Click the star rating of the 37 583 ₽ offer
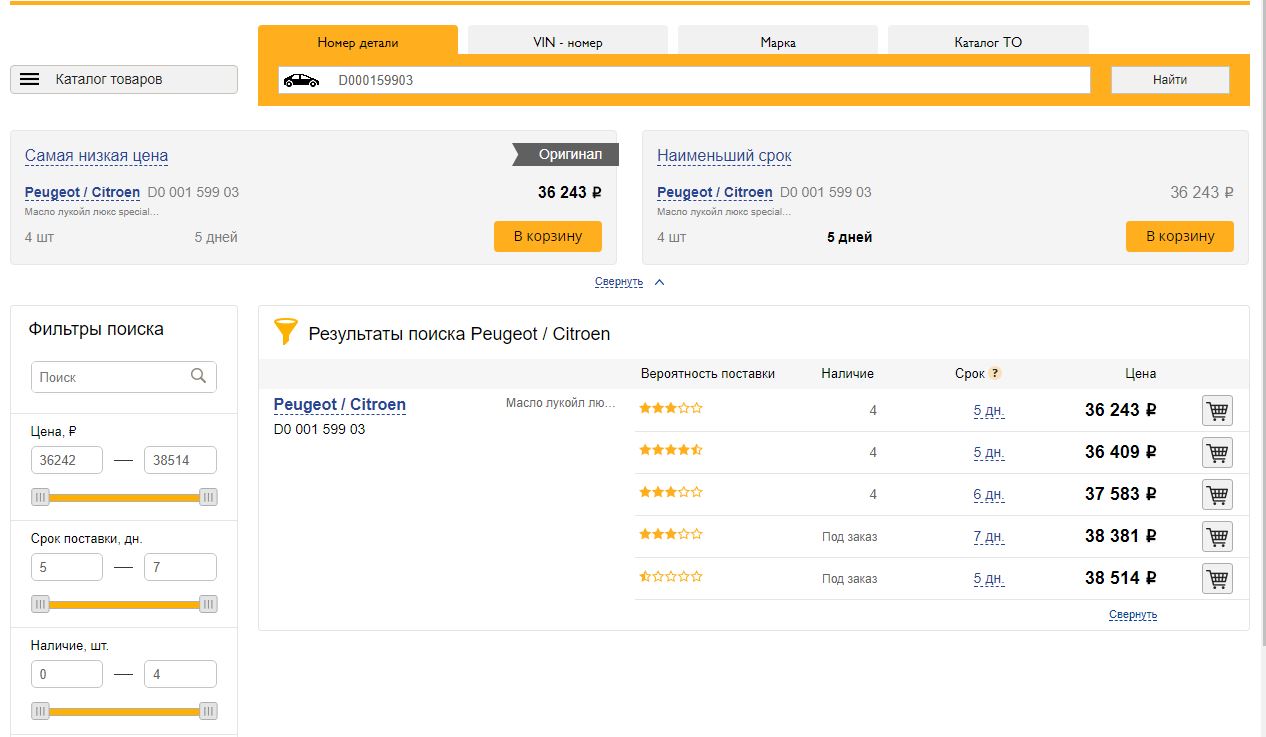Image resolution: width=1266 pixels, height=737 pixels. point(671,492)
